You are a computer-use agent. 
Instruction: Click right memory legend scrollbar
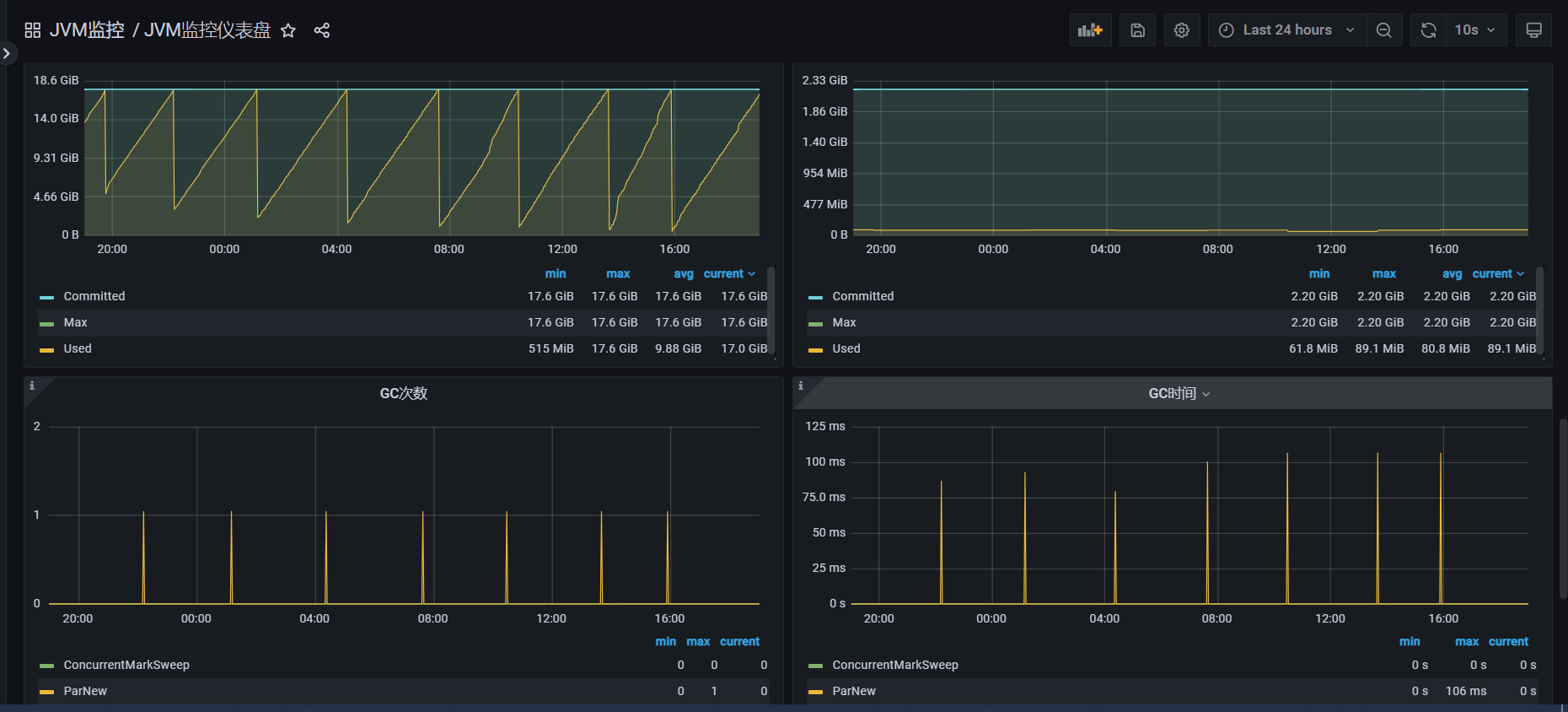coord(1539,310)
